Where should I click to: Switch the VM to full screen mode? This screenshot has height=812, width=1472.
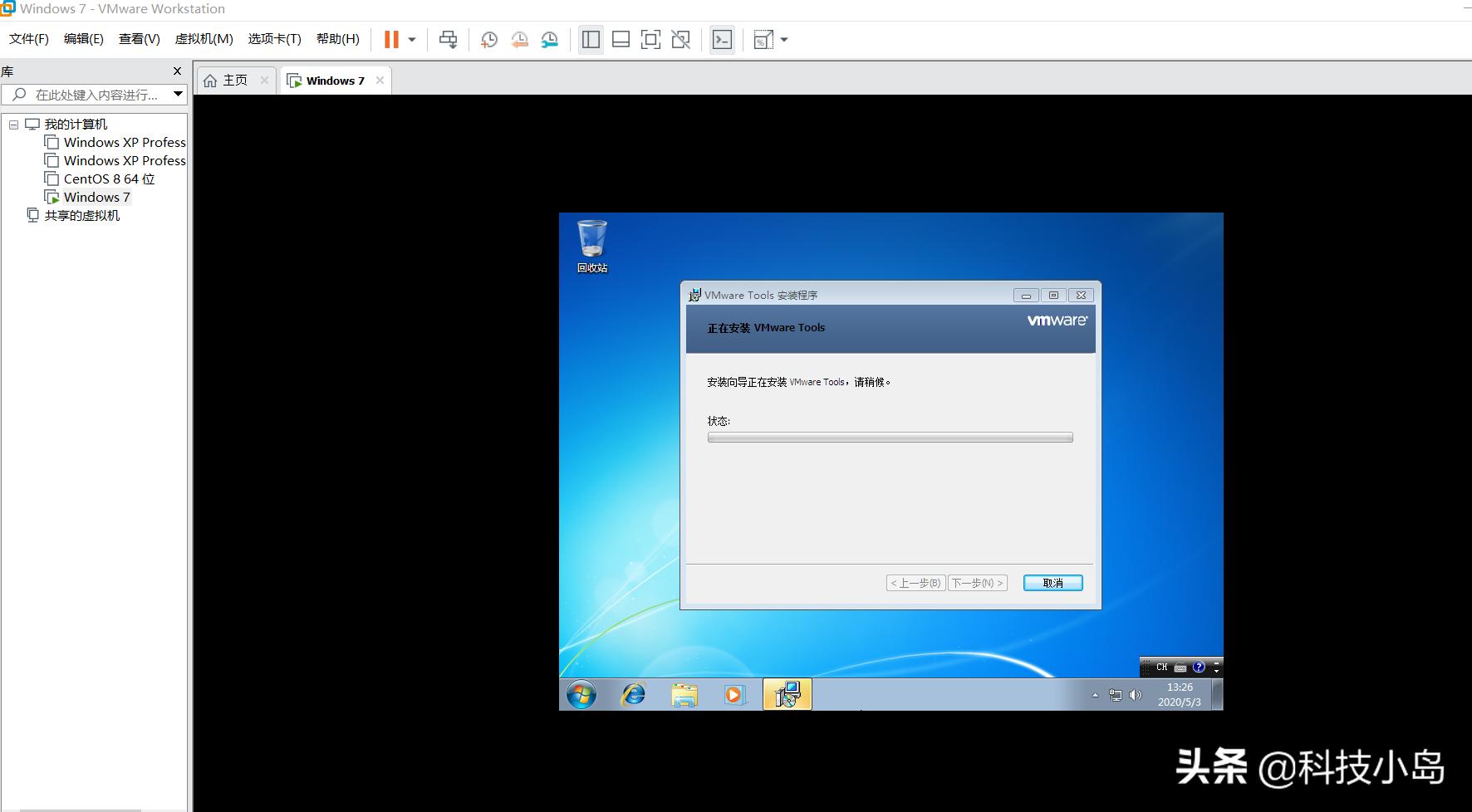651,39
